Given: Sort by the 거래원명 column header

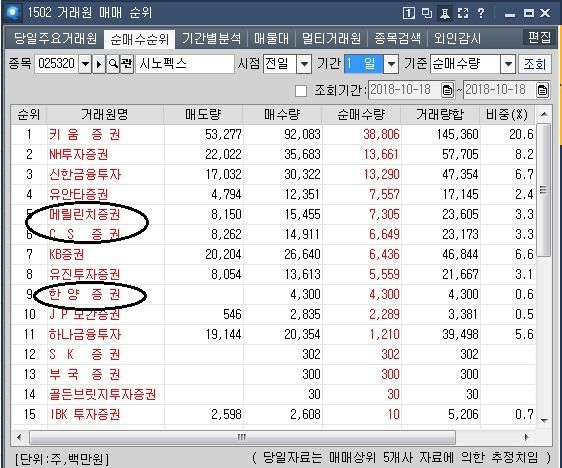Looking at the screenshot, I should [105, 115].
